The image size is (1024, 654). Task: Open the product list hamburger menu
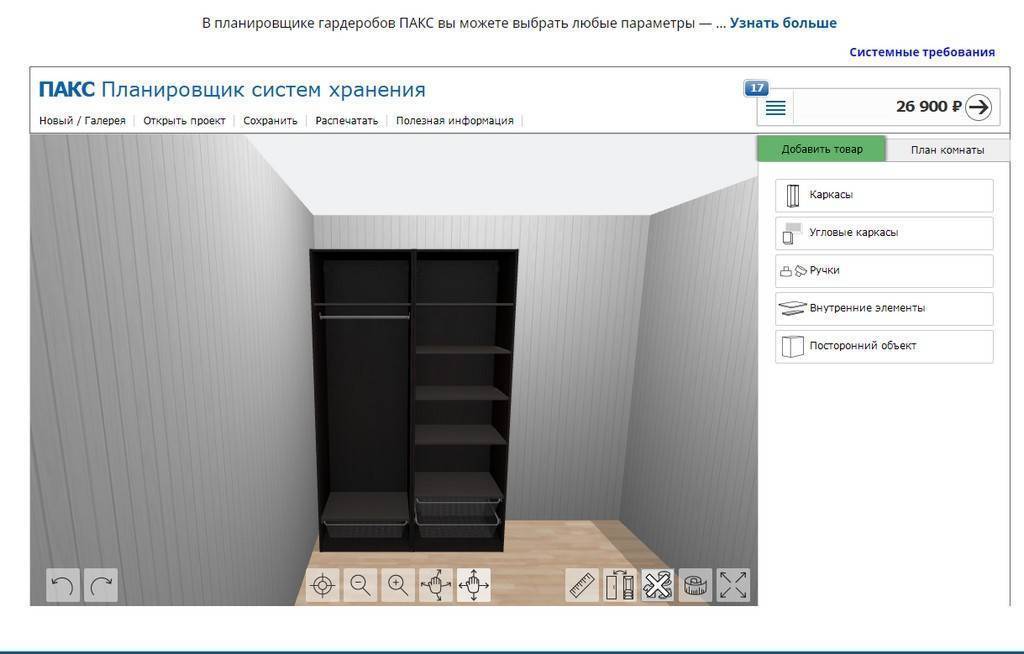click(x=775, y=108)
